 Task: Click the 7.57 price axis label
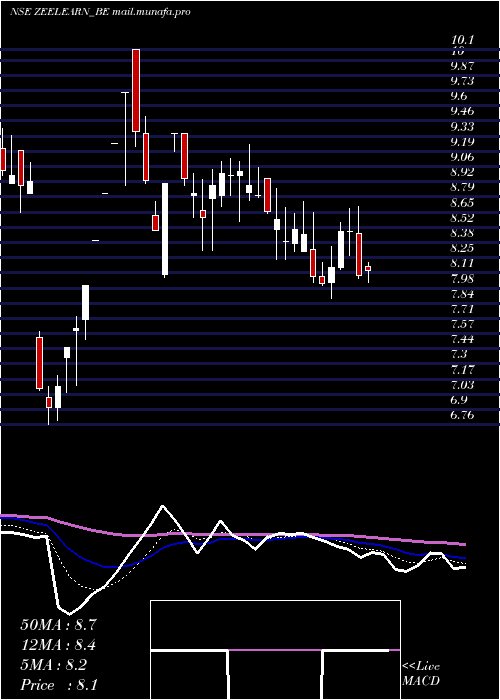pos(462,324)
